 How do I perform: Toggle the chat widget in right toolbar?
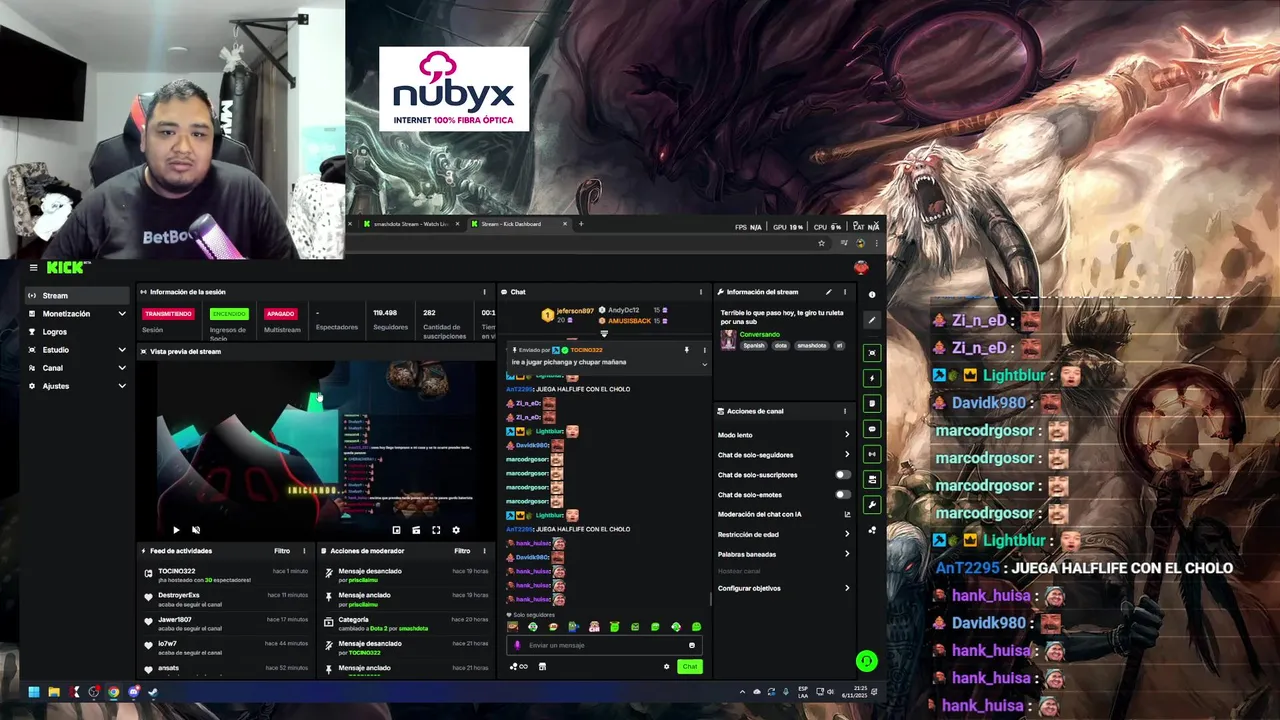click(872, 429)
